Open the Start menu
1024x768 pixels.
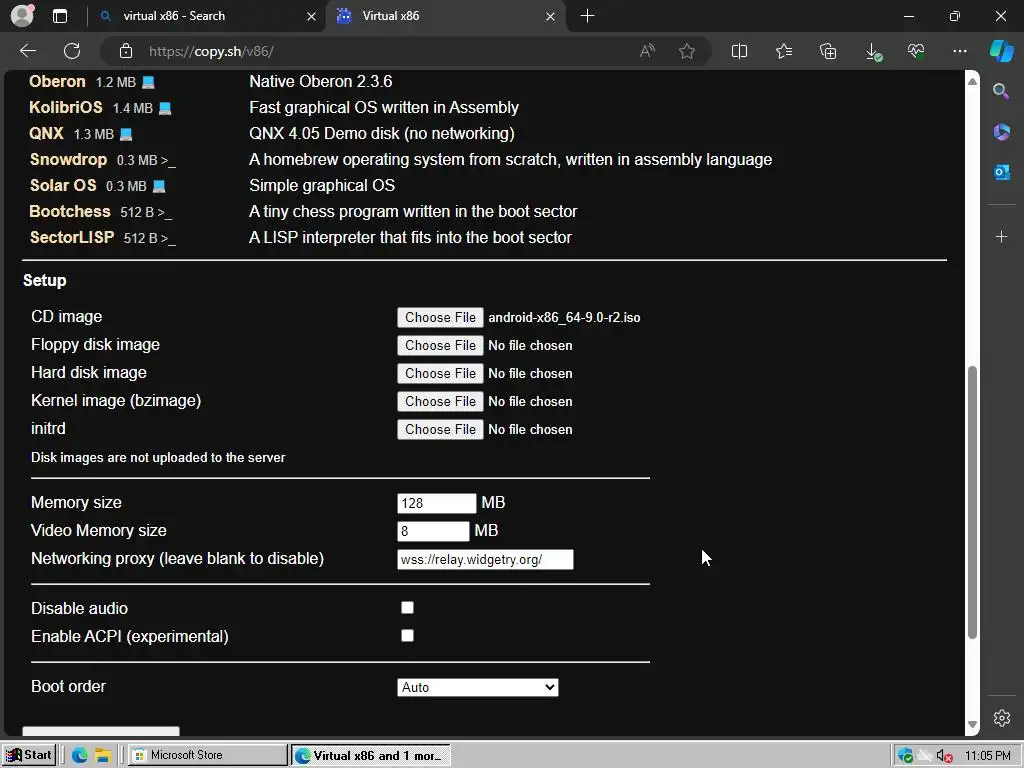tap(29, 755)
